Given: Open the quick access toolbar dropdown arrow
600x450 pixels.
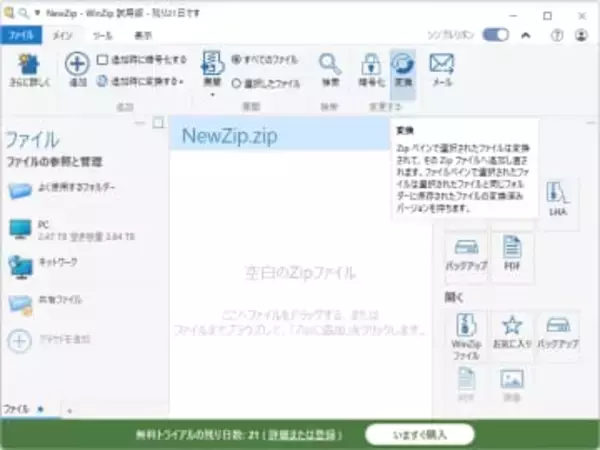Looking at the screenshot, I should pyautogui.click(x=38, y=13).
